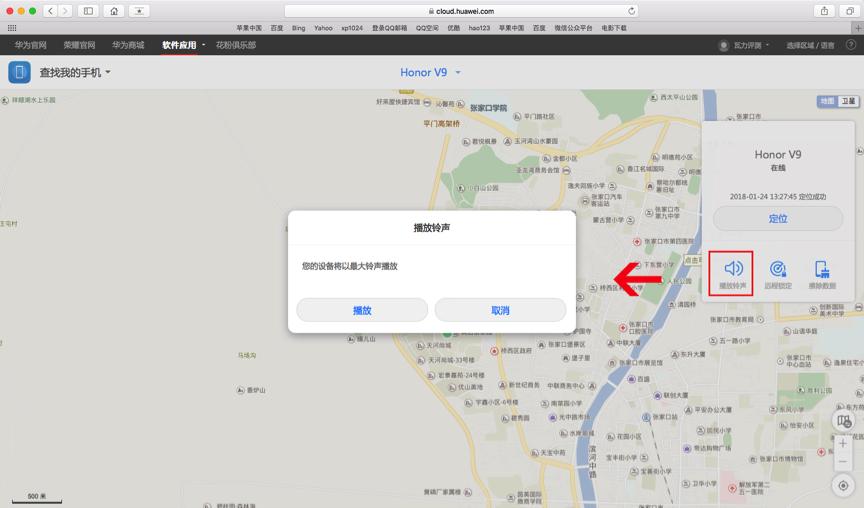Click the Safari back button

point(50,10)
